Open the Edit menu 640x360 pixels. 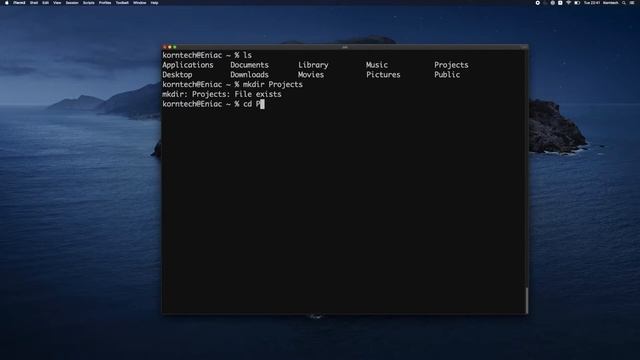pos(45,3)
